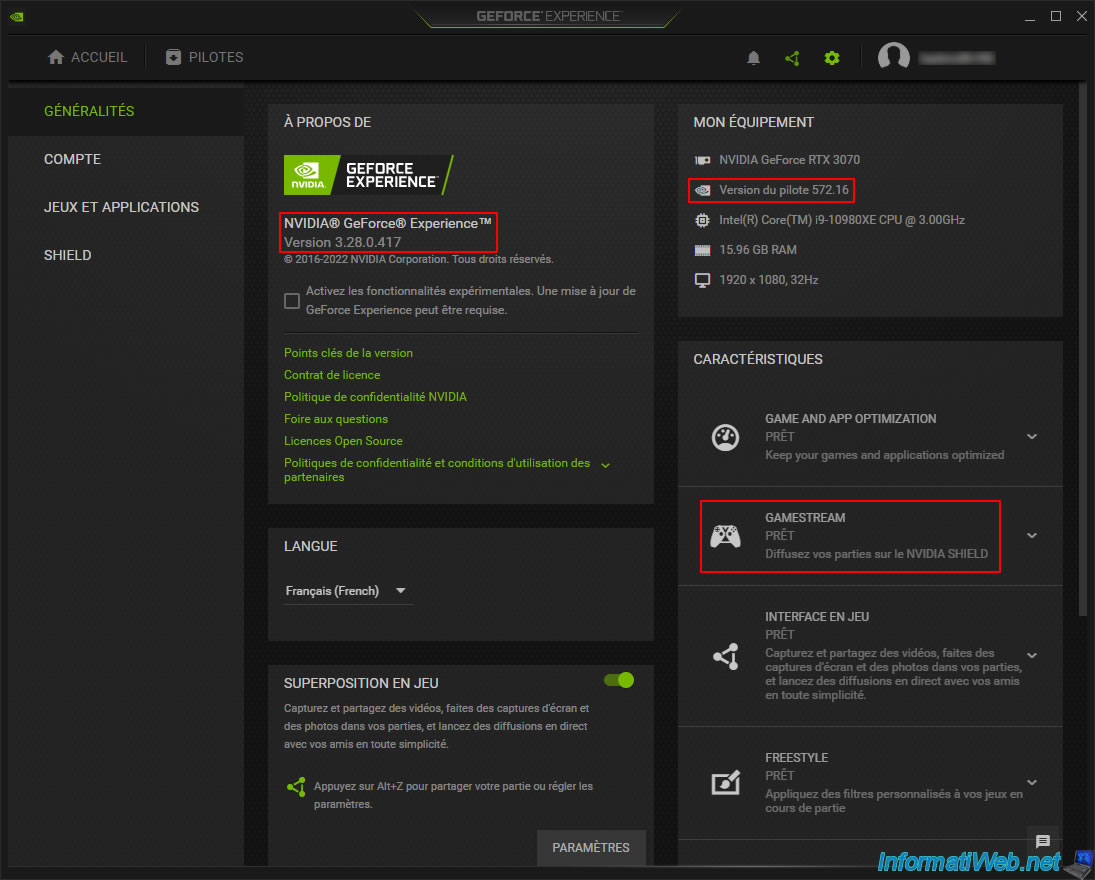1095x880 pixels.
Task: Open the Foire aux questions link
Action: pyautogui.click(x=336, y=419)
